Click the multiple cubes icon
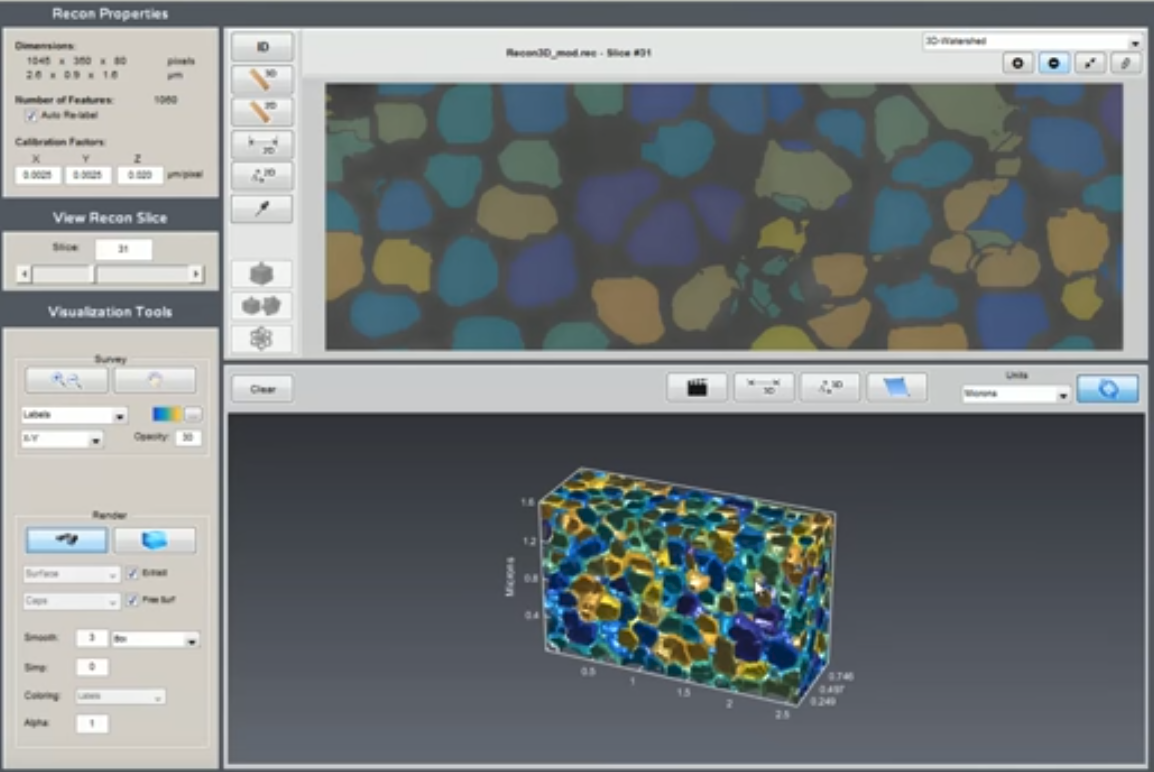Viewport: 1154px width, 772px height. (261, 306)
